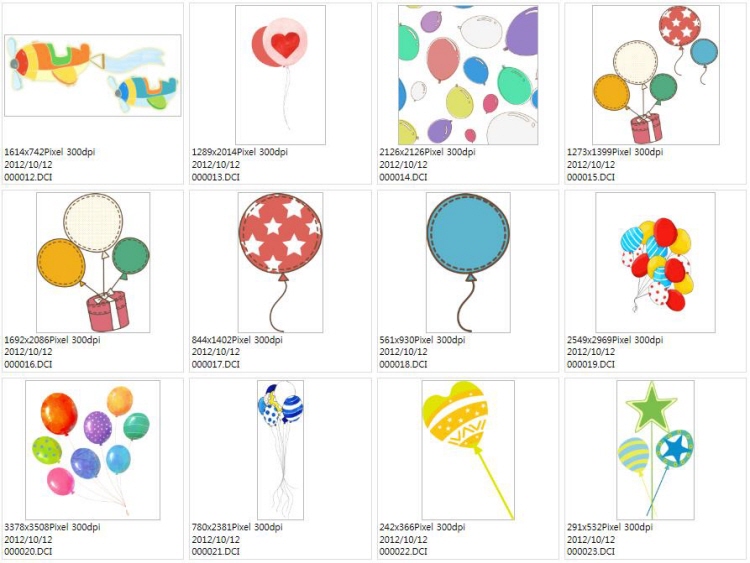750x563 pixels.
Task: Click the 000012.DCI filename label
Action: (x=28, y=177)
